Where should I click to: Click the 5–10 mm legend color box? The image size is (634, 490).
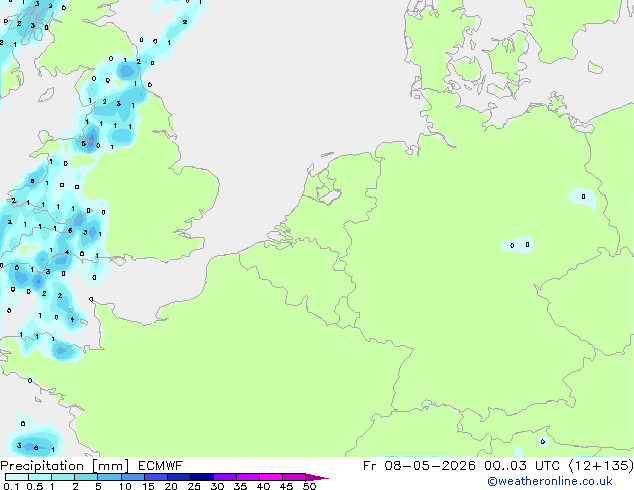click(x=109, y=477)
